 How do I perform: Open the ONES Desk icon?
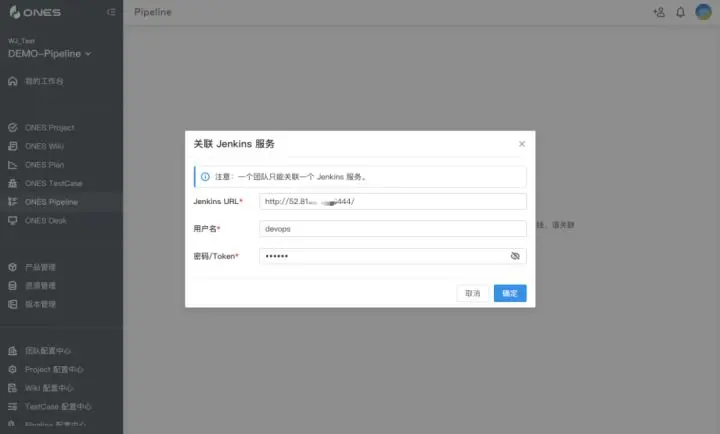[12, 220]
